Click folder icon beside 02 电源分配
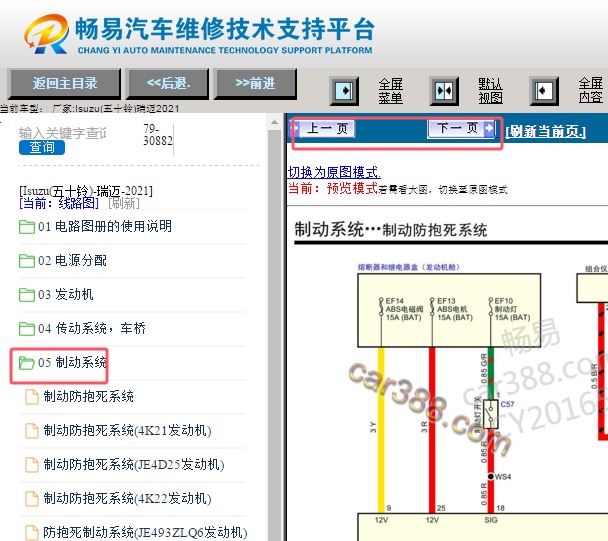Viewport: 608px width, 541px height. pos(27,261)
